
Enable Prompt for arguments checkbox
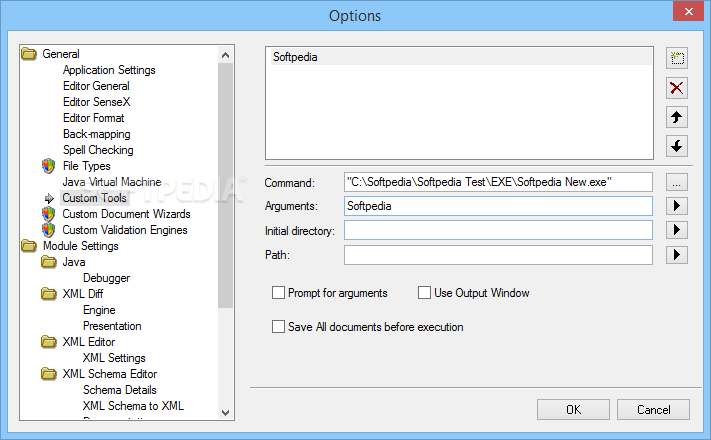[278, 293]
